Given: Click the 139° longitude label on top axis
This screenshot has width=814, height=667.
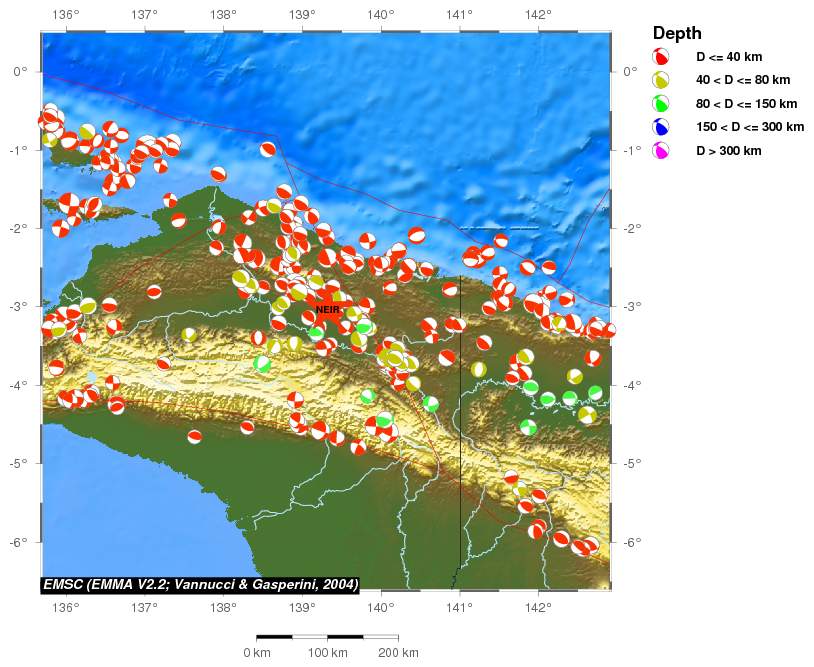Looking at the screenshot, I should [302, 15].
